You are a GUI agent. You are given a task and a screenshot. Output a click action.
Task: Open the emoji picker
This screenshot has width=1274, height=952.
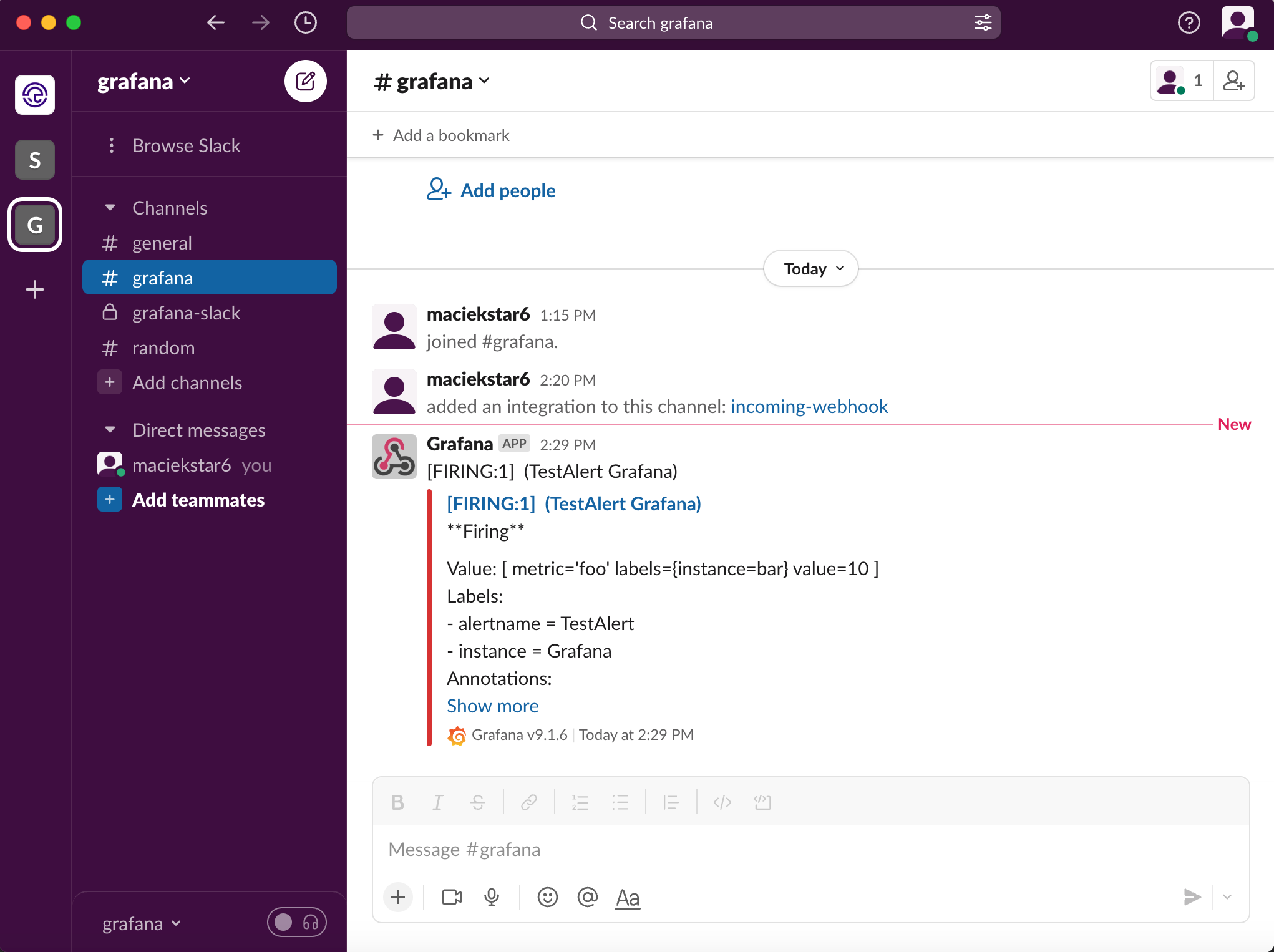pos(548,898)
